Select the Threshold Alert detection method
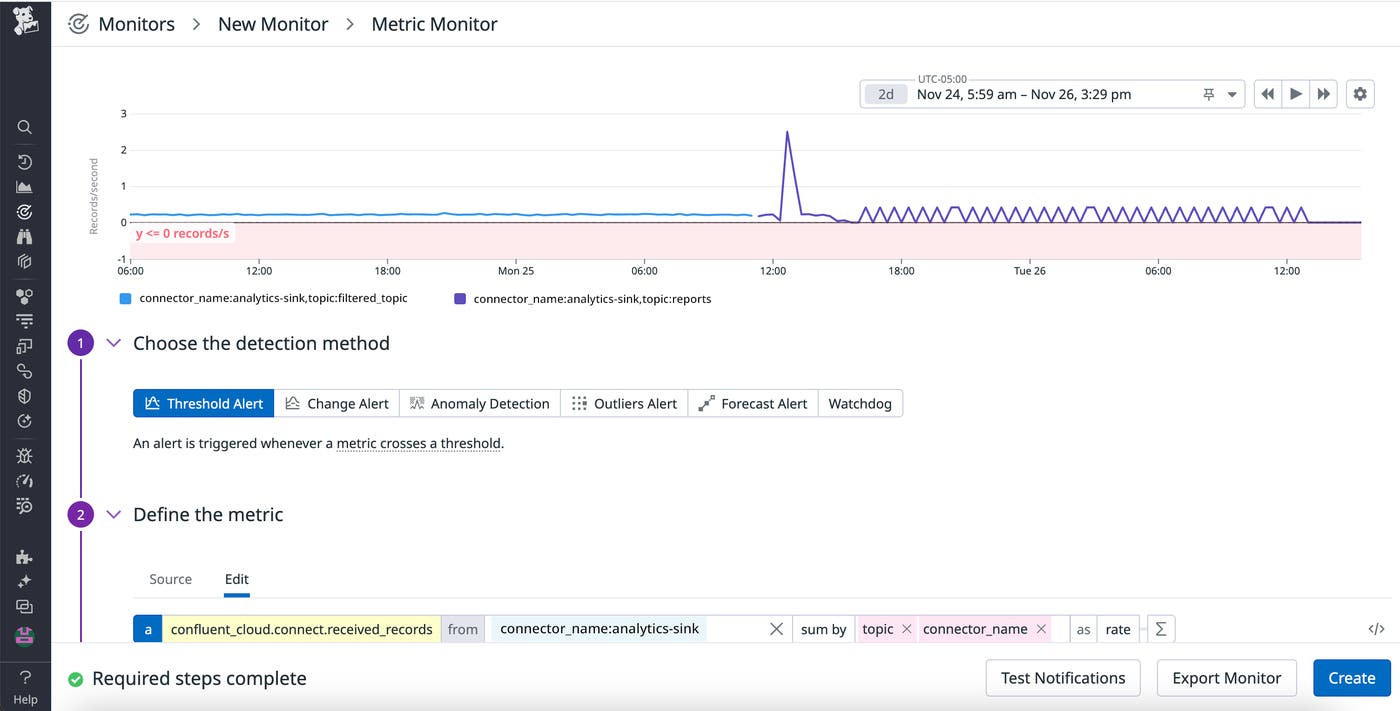 (204, 403)
